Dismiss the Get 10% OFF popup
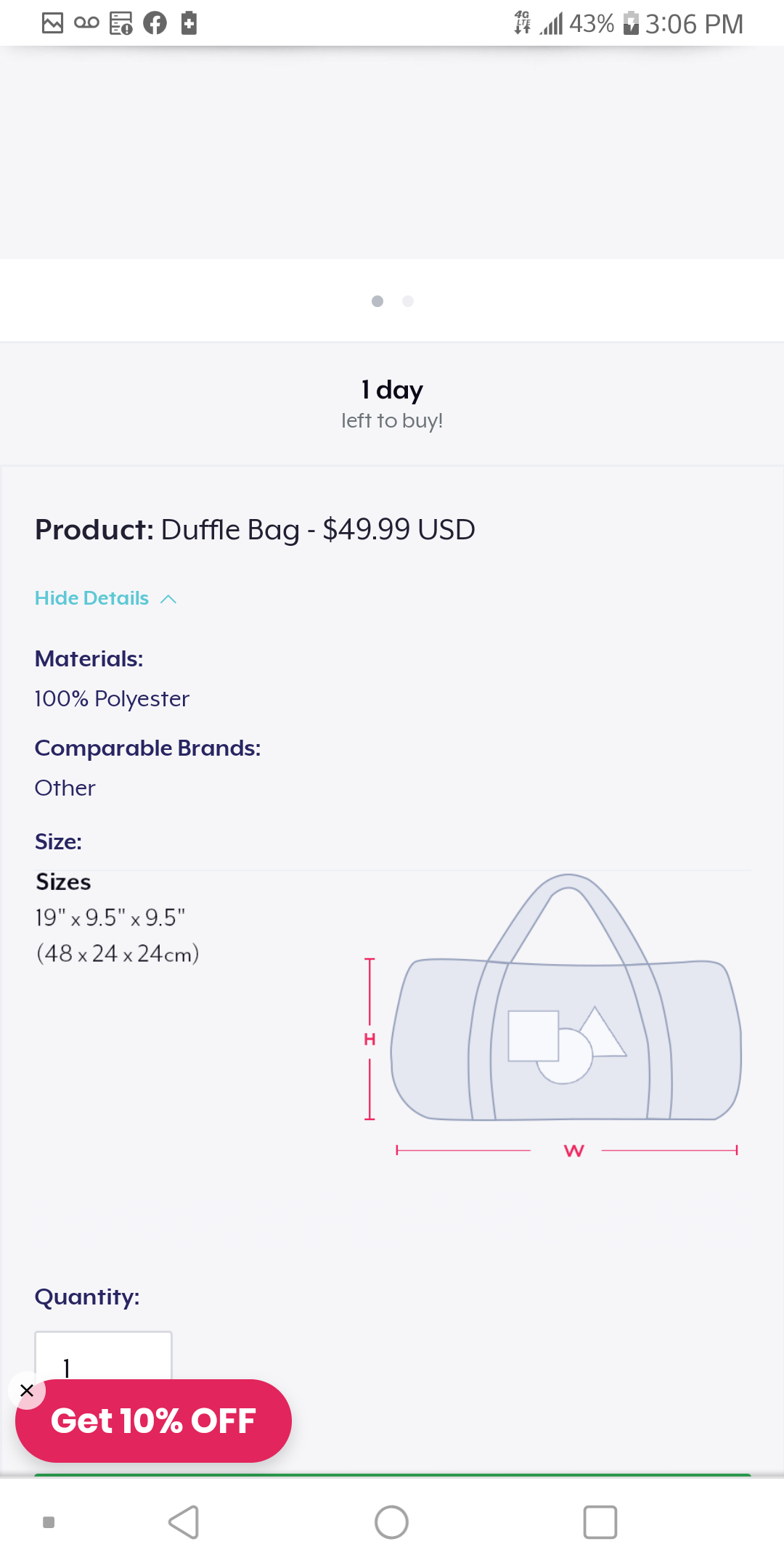 pyautogui.click(x=27, y=1390)
